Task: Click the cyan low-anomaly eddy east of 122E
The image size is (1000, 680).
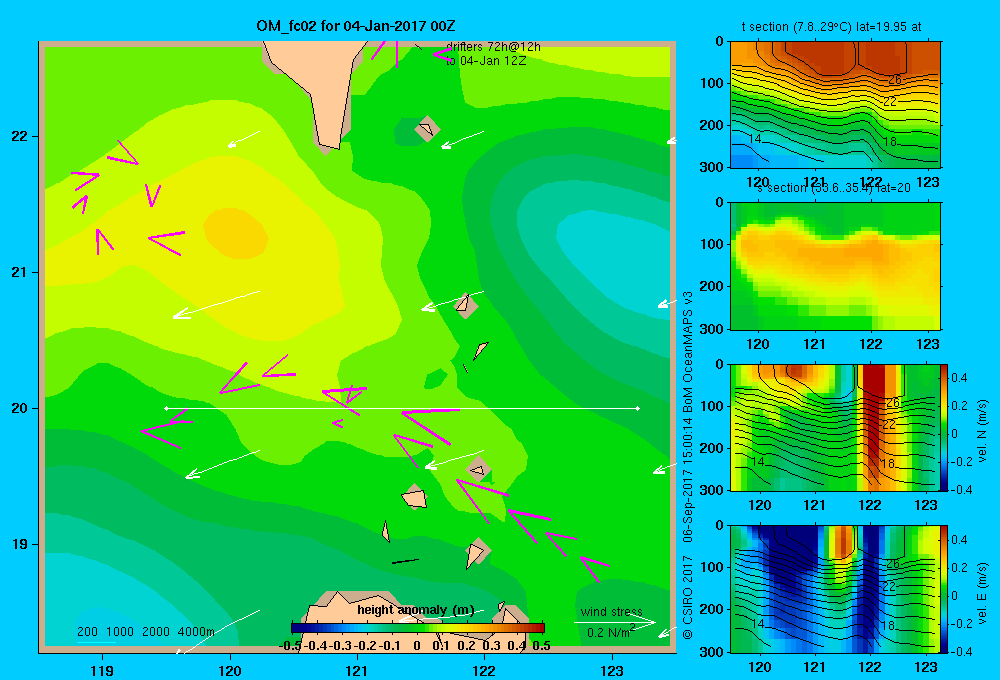Action: (x=615, y=258)
